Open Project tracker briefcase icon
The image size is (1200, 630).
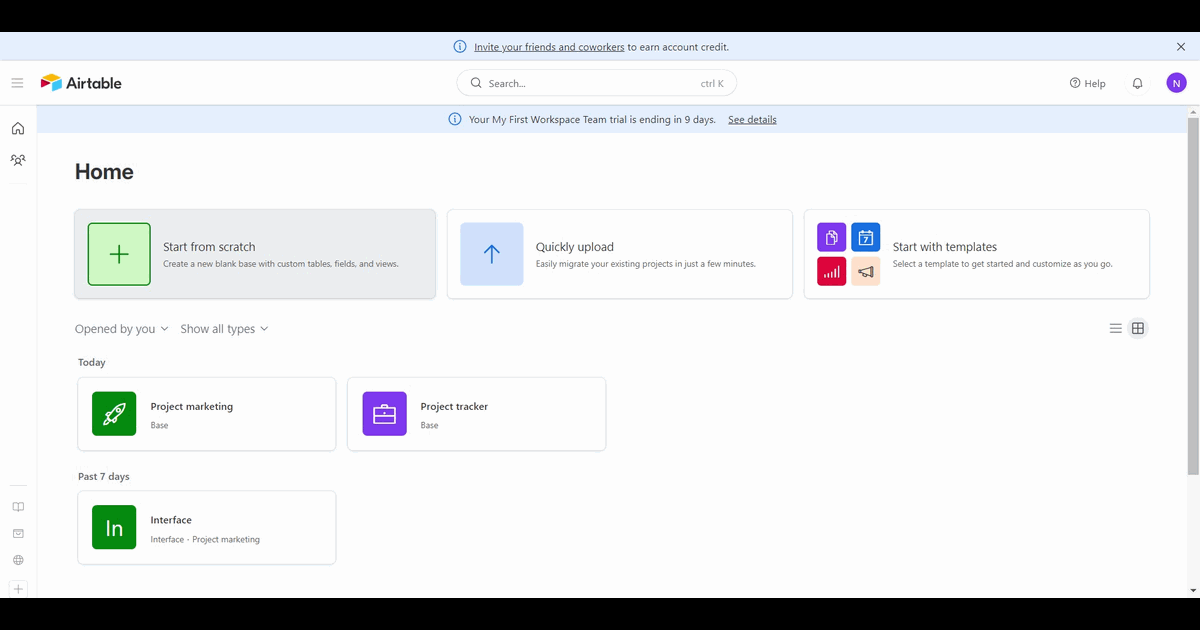384,414
